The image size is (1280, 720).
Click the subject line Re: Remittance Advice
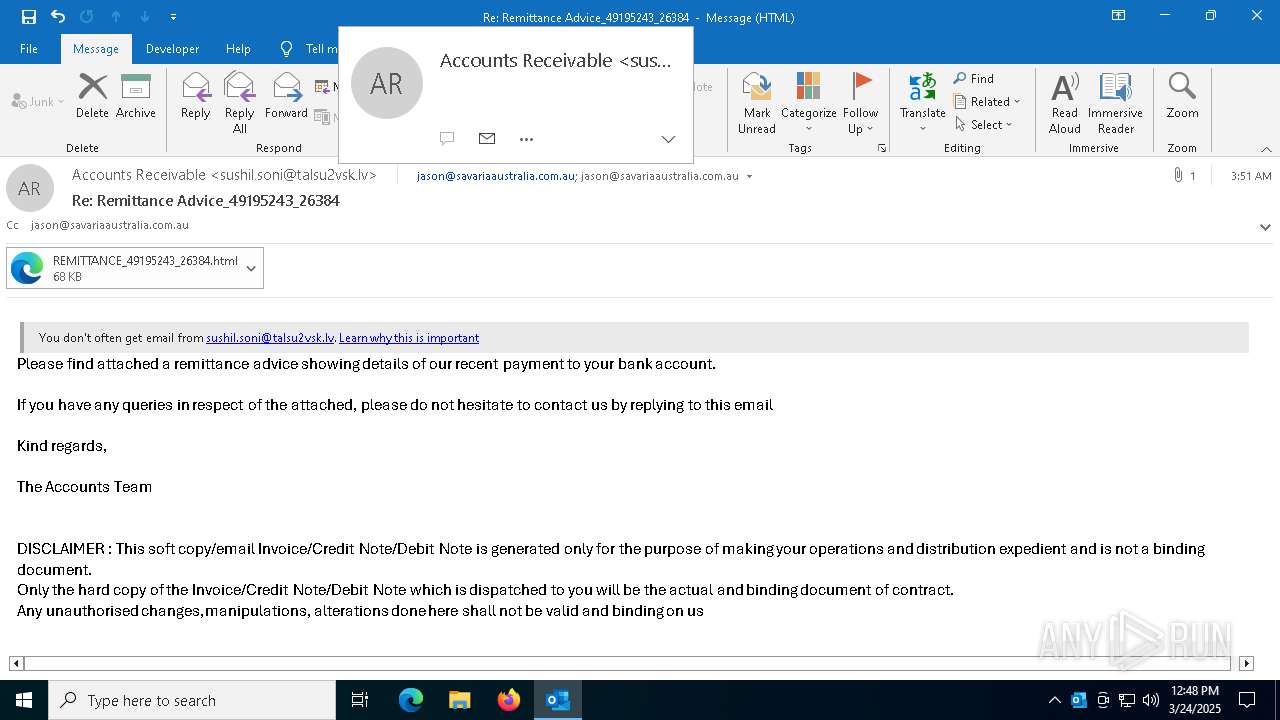point(206,200)
